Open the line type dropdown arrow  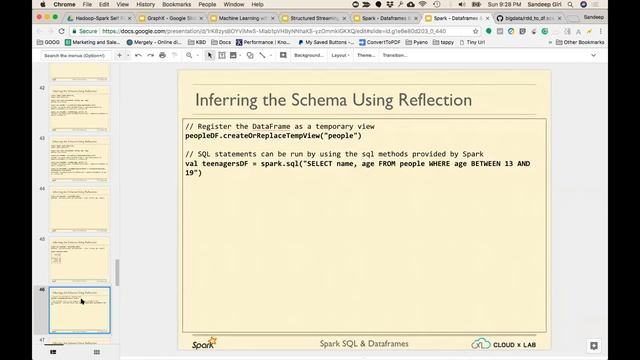click(271, 55)
